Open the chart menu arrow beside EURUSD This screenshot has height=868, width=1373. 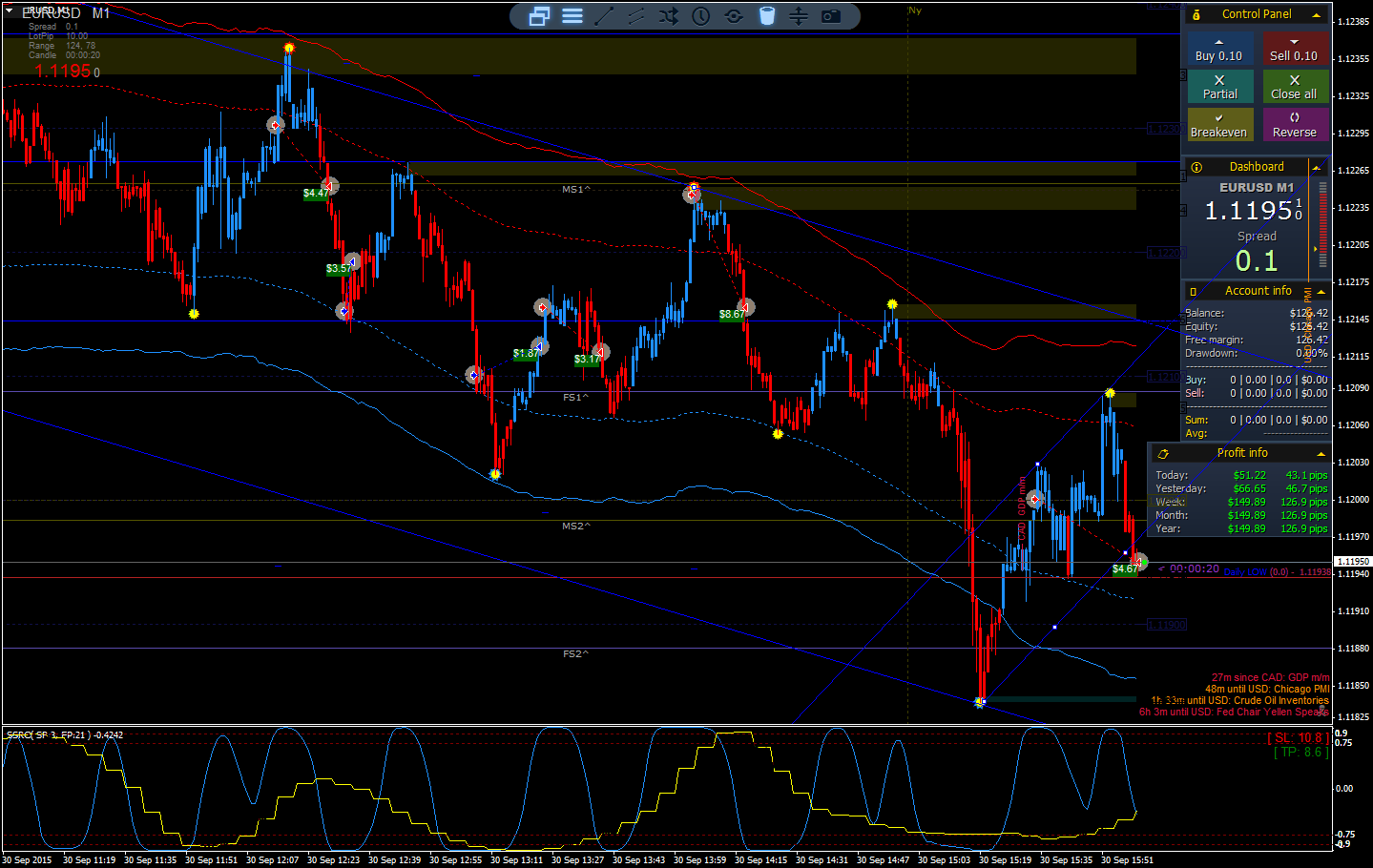tap(9, 11)
